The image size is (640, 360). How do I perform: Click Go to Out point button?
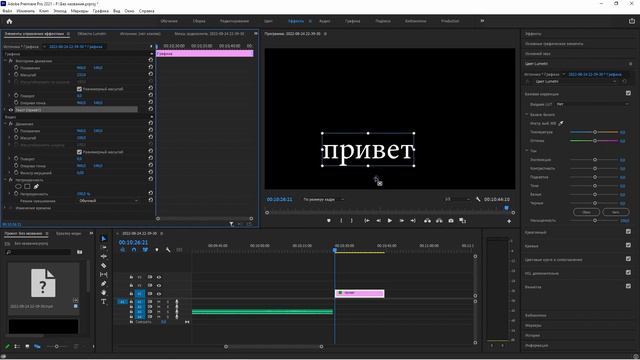pyautogui.click(x=413, y=221)
